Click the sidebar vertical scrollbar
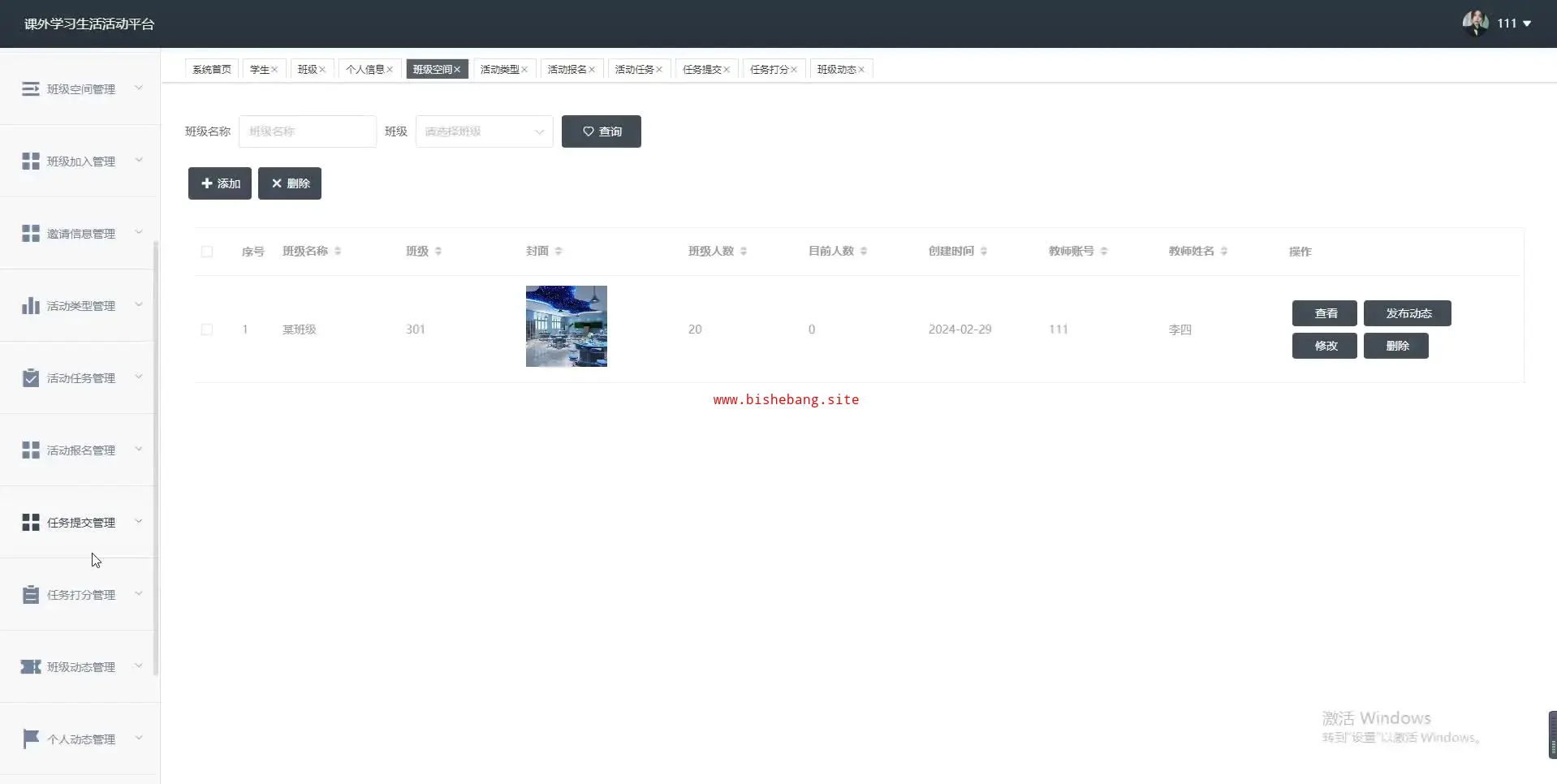Screen dimensions: 1557x784 [x=156, y=454]
